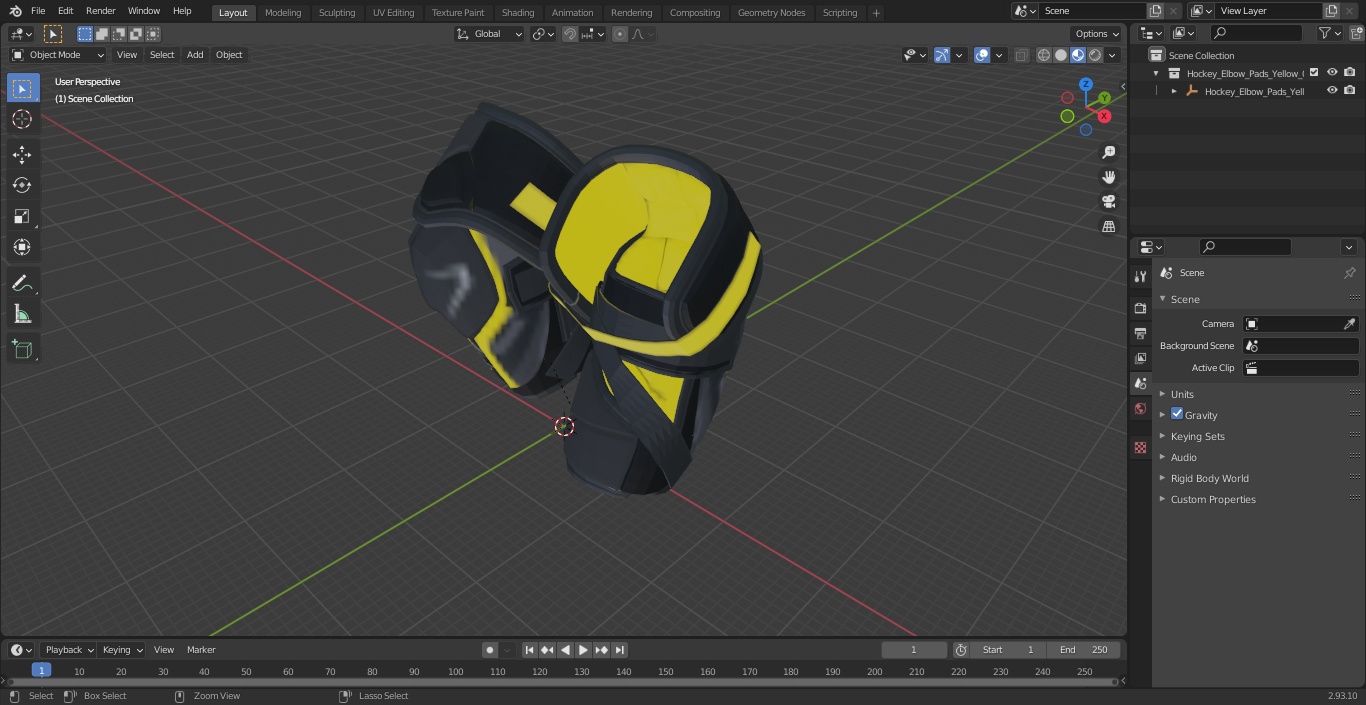Image resolution: width=1366 pixels, height=705 pixels.
Task: Toggle the camera view gizmo
Action: click(x=1108, y=201)
